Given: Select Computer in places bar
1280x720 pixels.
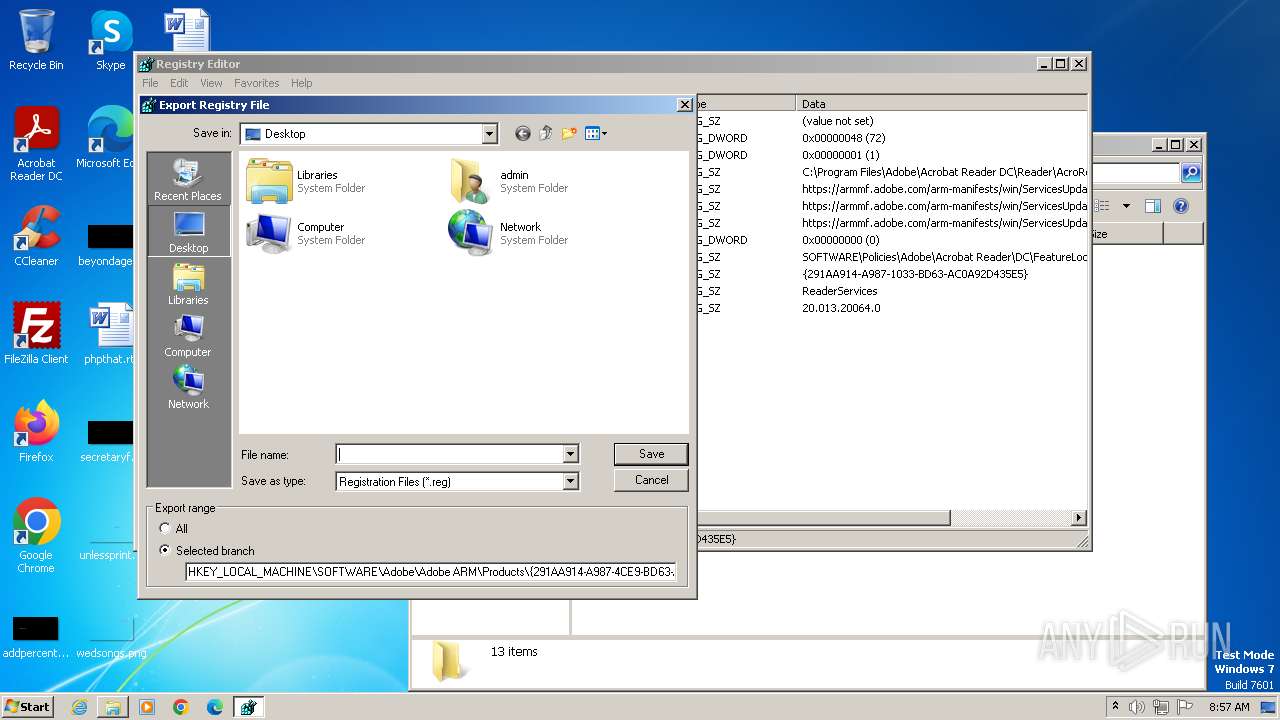Looking at the screenshot, I should [188, 336].
